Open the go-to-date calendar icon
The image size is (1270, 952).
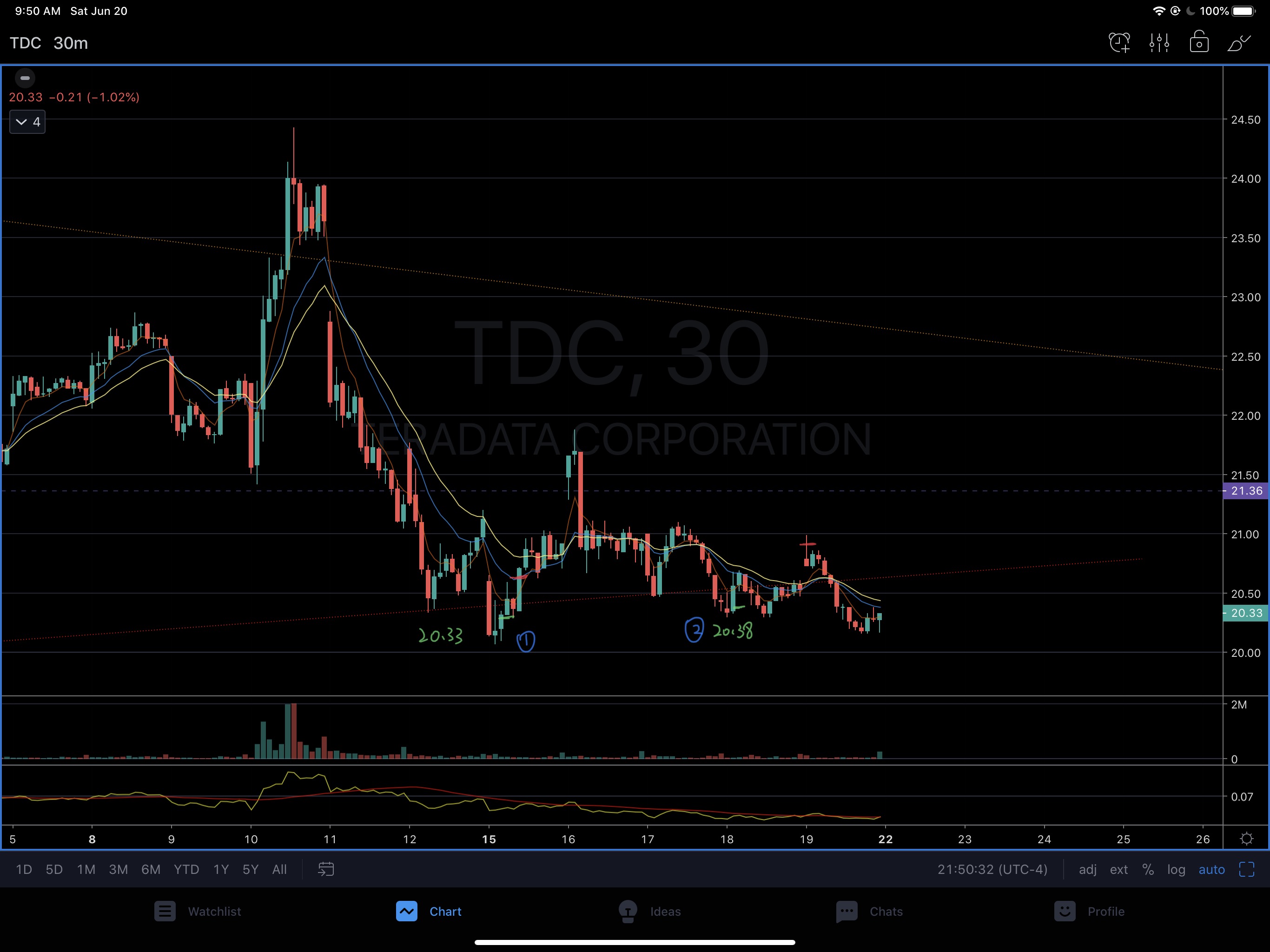point(325,869)
